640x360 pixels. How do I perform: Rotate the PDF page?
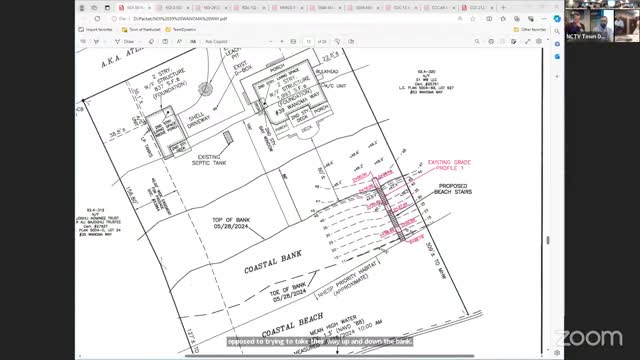tap(338, 42)
